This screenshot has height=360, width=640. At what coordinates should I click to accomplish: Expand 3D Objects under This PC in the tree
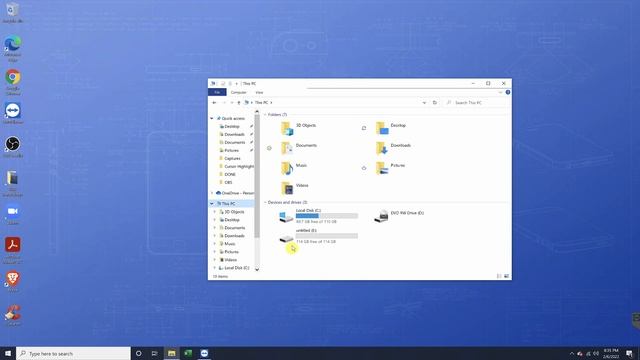215,212
